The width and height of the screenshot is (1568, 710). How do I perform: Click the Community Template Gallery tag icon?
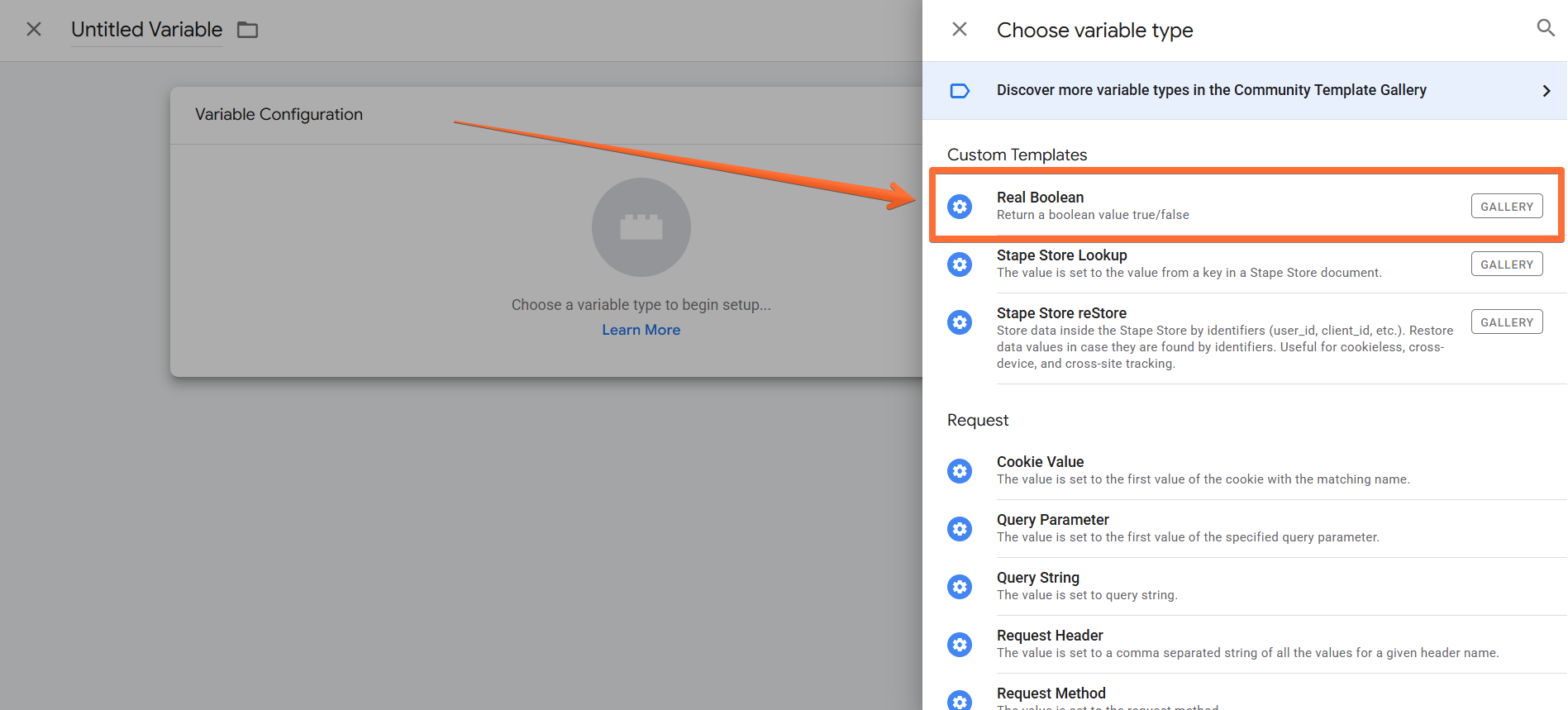[x=960, y=91]
